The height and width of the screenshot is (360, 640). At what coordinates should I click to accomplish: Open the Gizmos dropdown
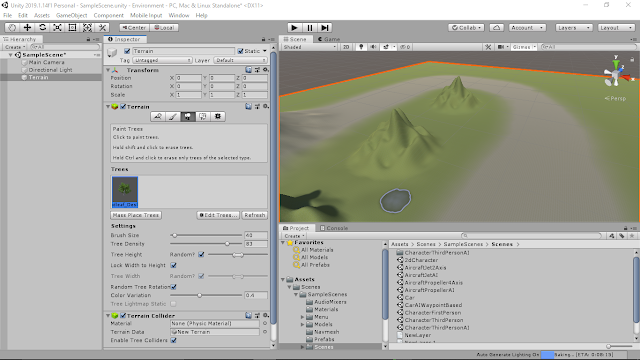coord(524,47)
